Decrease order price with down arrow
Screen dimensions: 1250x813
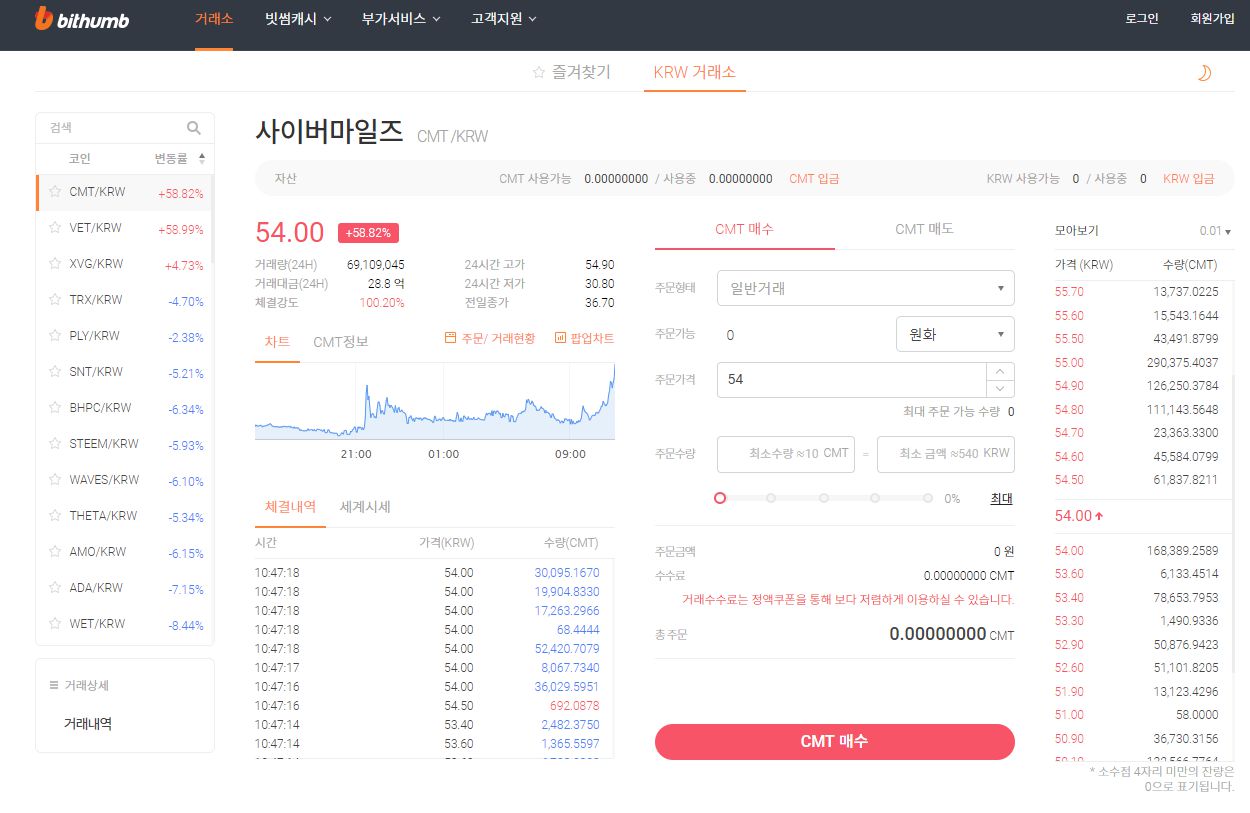1000,388
